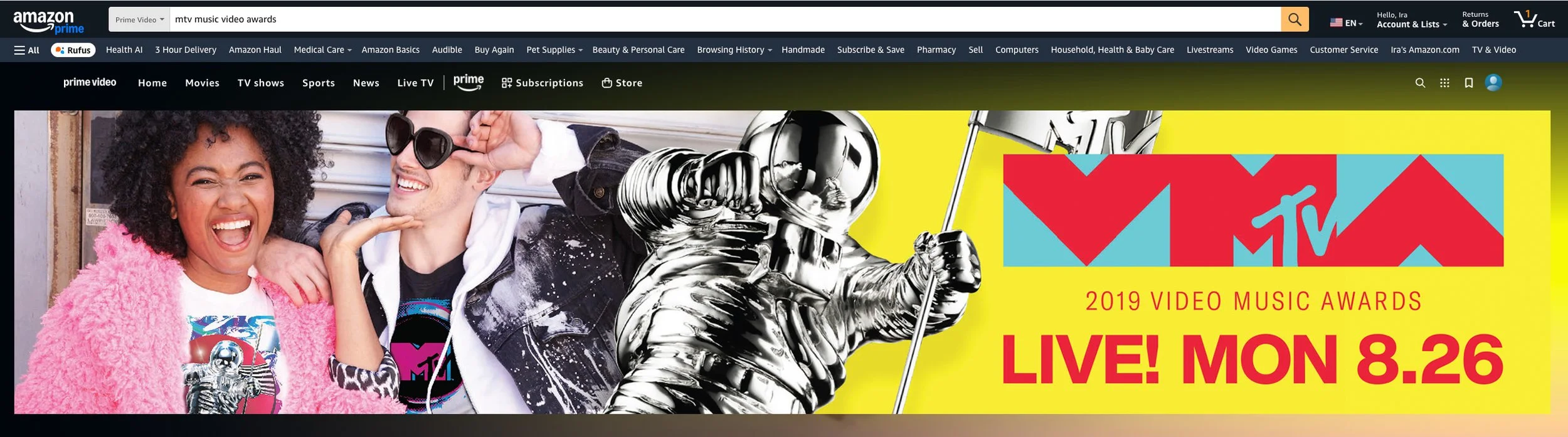This screenshot has width=1568, height=437.
Task: Open the Prime Video search category dropdown
Action: 139,19
